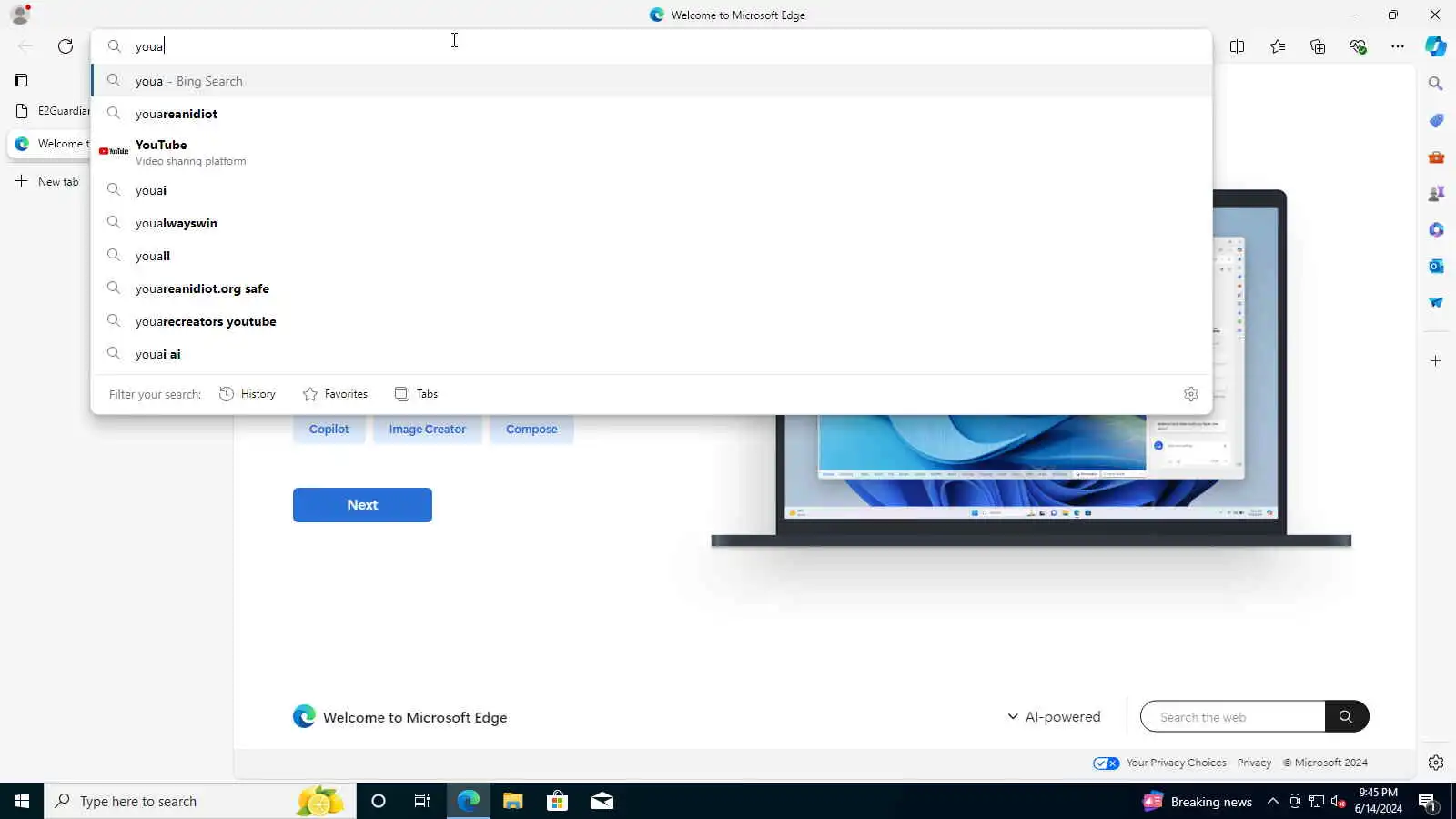Open the split screen view
The height and width of the screenshot is (819, 1456).
(1237, 46)
